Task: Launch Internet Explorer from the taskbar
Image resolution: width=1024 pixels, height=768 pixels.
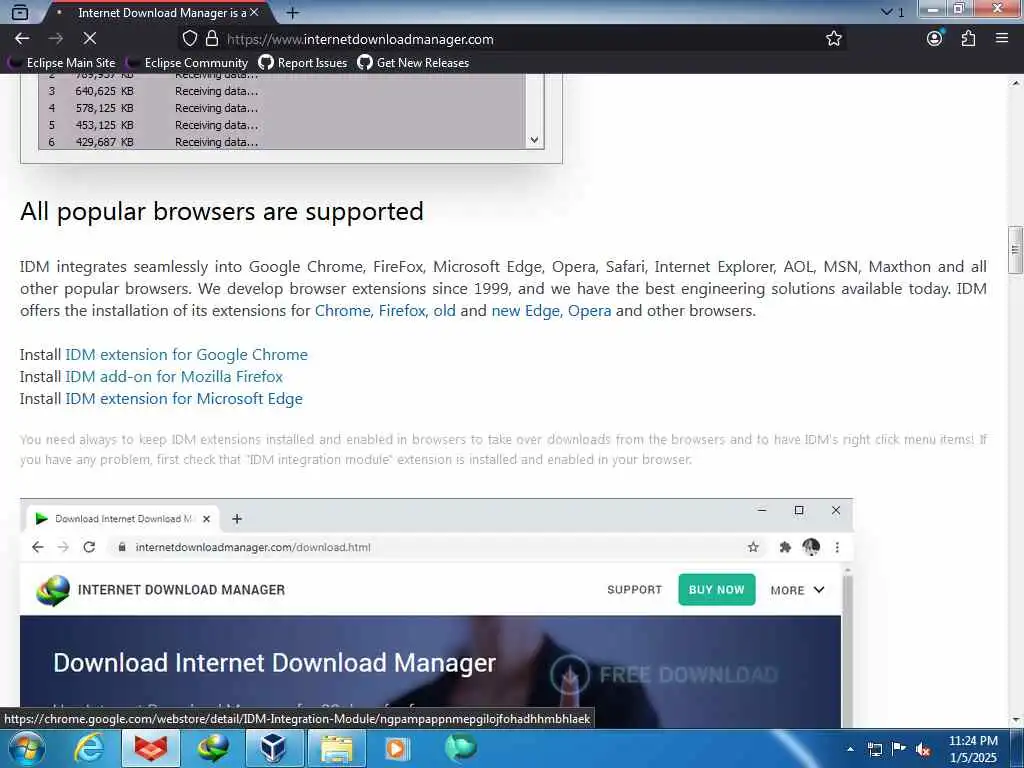Action: point(89,748)
